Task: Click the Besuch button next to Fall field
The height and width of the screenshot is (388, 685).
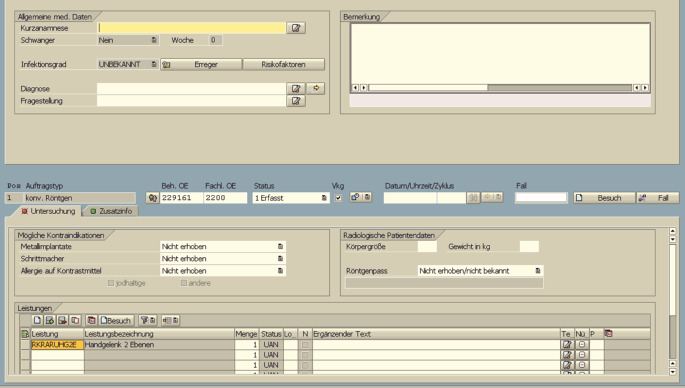Action: coord(605,198)
